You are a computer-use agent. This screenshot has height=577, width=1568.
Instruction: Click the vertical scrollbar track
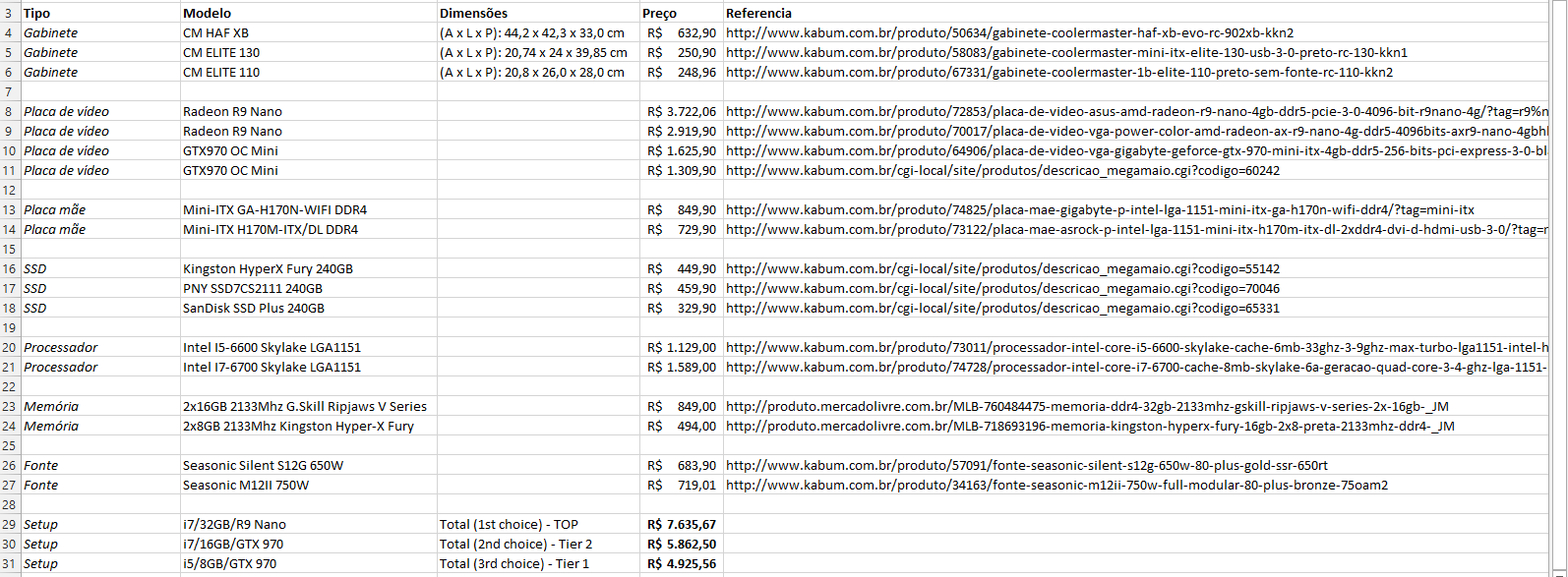1558,295
